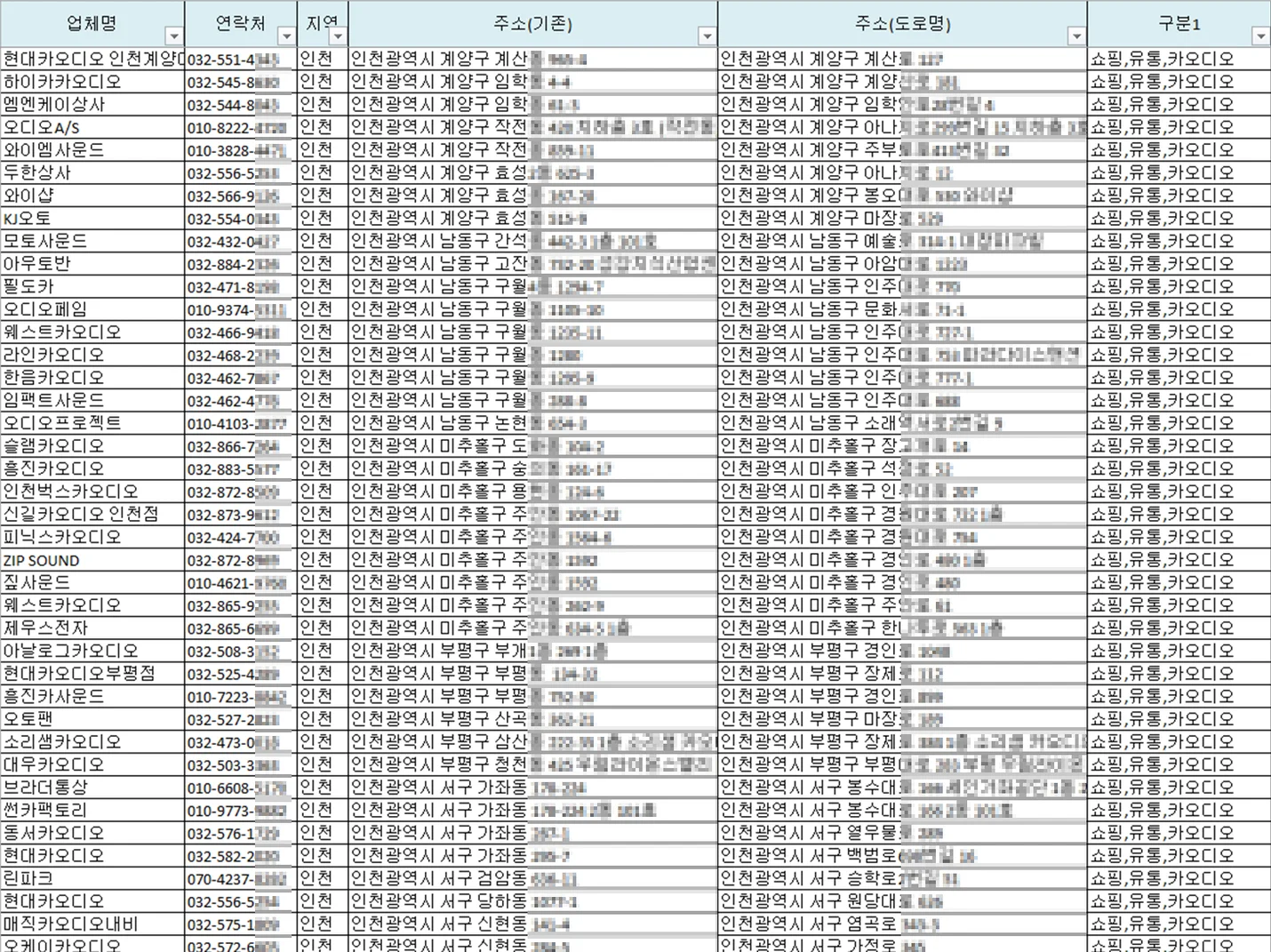Open the 주소(도로명) column filter dropdown

pos(1076,36)
